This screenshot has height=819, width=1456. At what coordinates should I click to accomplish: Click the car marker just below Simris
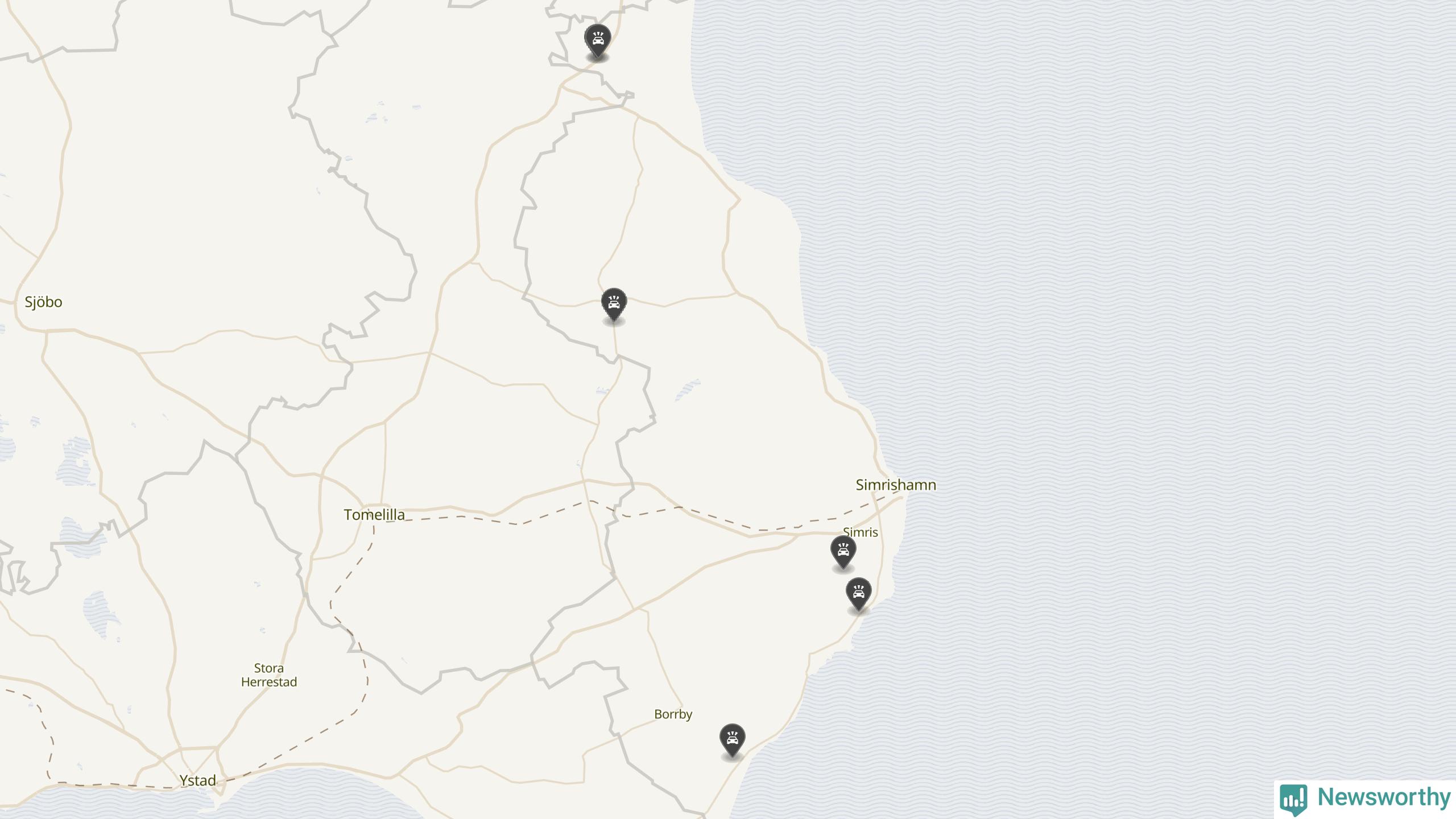point(843,552)
